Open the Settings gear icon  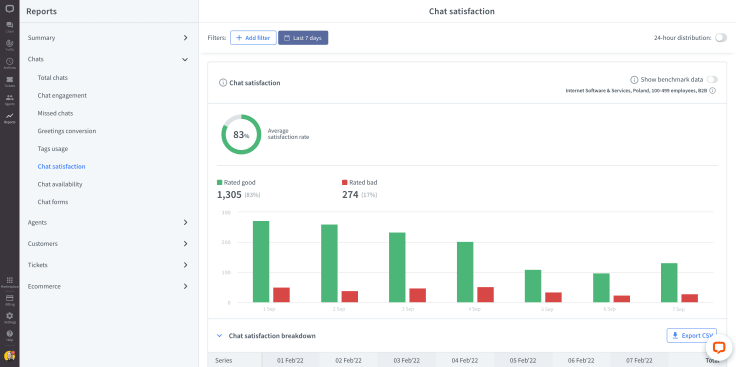pyautogui.click(x=9, y=317)
